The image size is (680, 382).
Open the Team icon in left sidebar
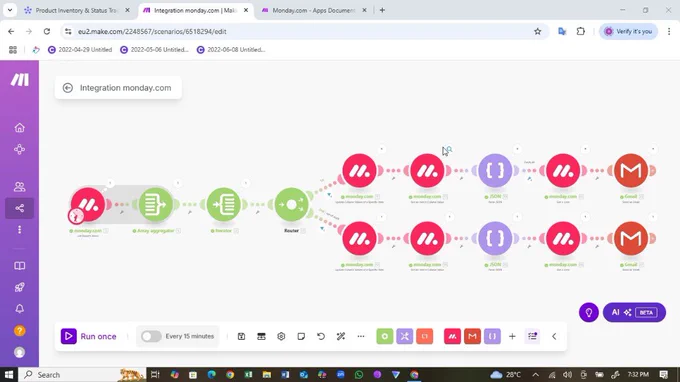[x=20, y=186]
